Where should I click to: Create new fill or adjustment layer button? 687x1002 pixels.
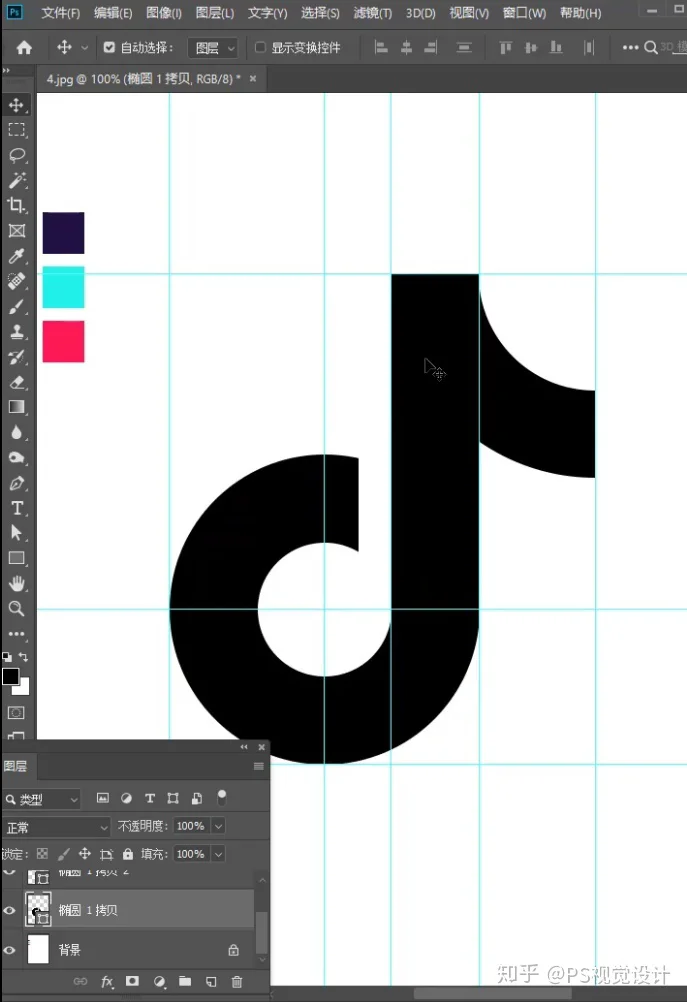coord(159,982)
